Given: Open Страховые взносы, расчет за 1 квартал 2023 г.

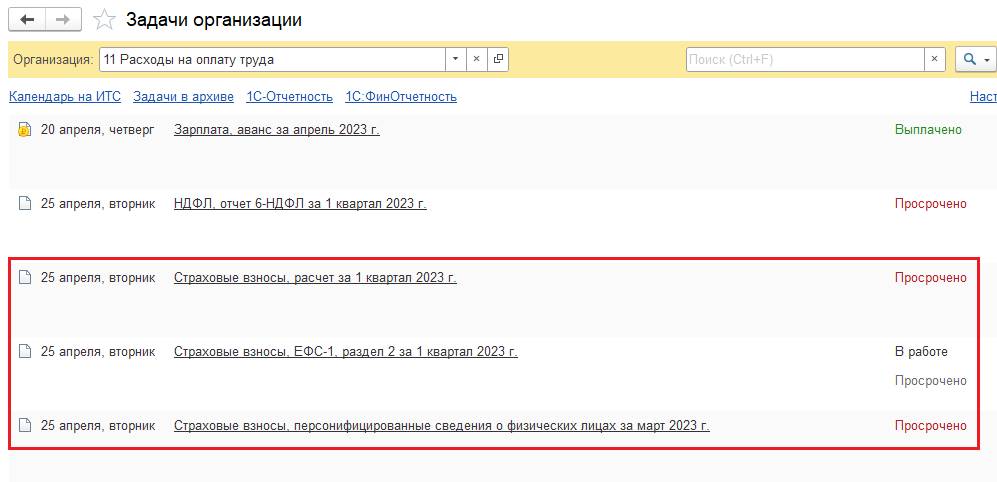Looking at the screenshot, I should click(315, 278).
